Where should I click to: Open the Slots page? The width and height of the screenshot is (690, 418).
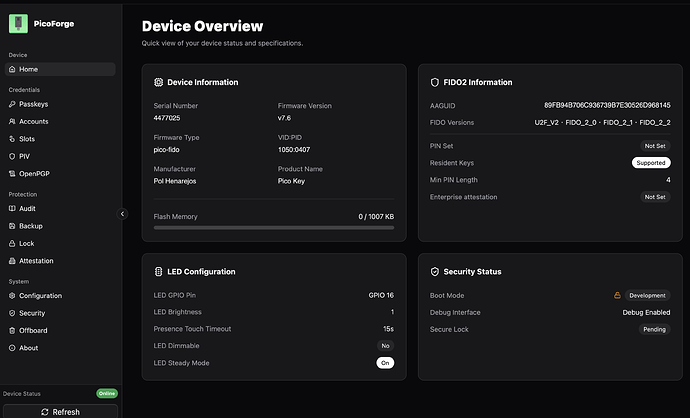tap(60, 139)
